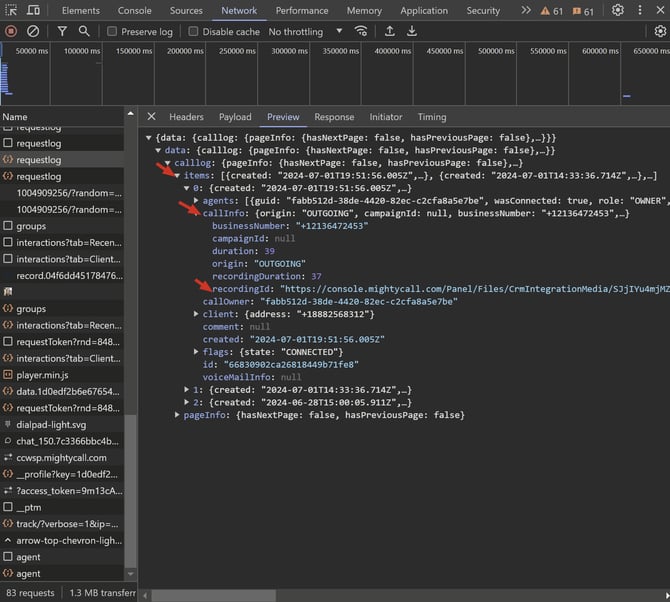Expand the pageInfo object
The height and width of the screenshot is (602, 670).
tap(177, 415)
